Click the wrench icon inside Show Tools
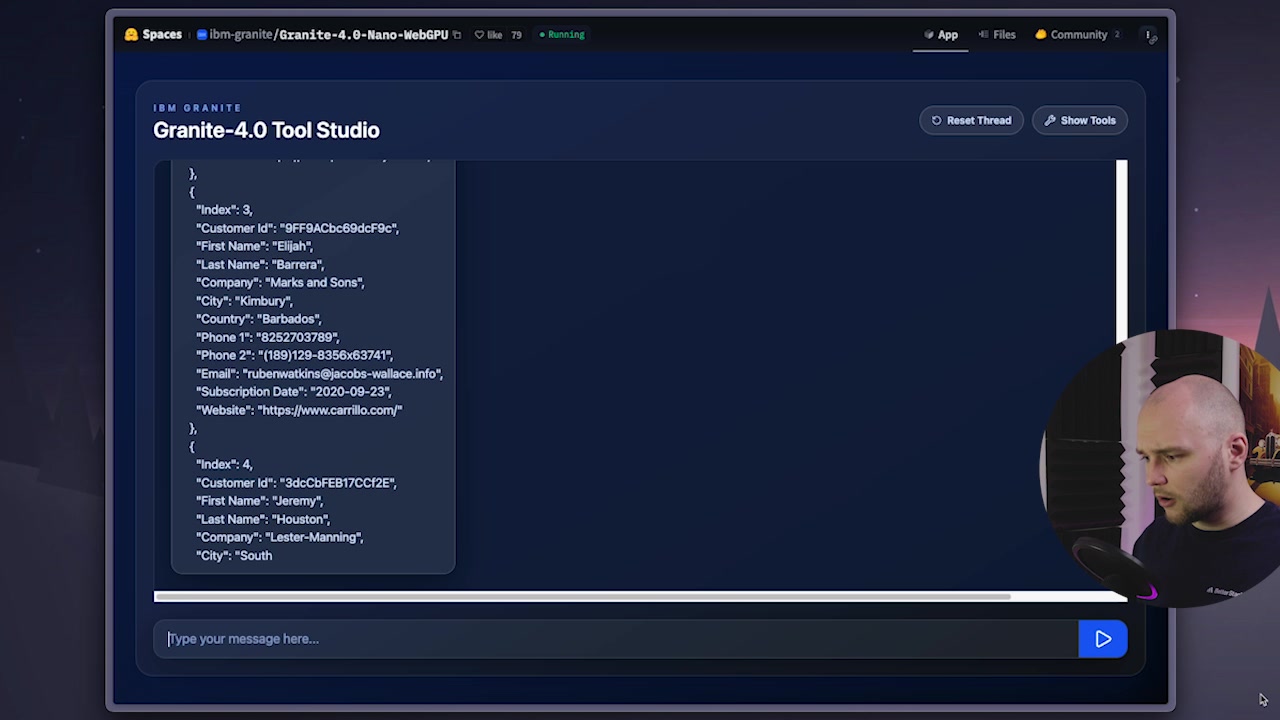 (1051, 120)
